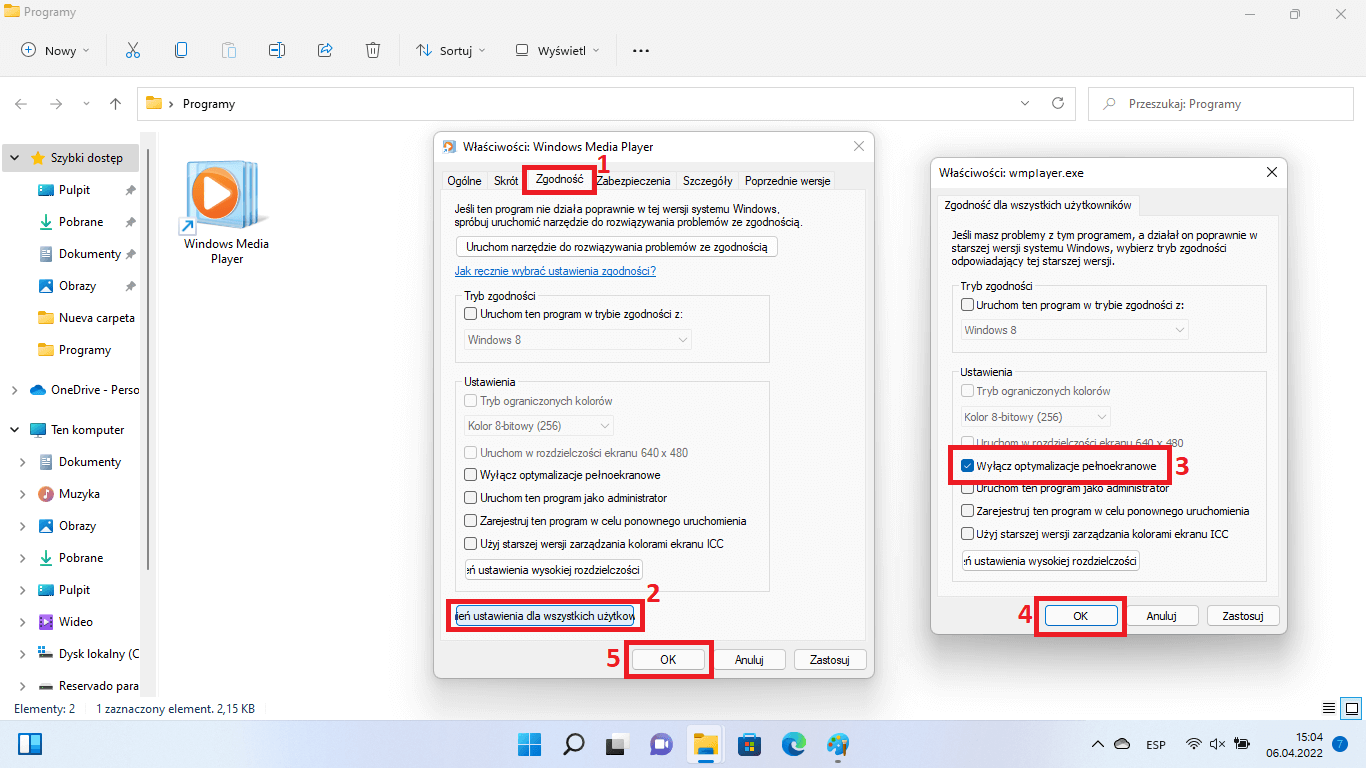The width and height of the screenshot is (1366, 768).
Task: Click high DPI settings button in wmplayer.exe dialog
Action: [1050, 561]
